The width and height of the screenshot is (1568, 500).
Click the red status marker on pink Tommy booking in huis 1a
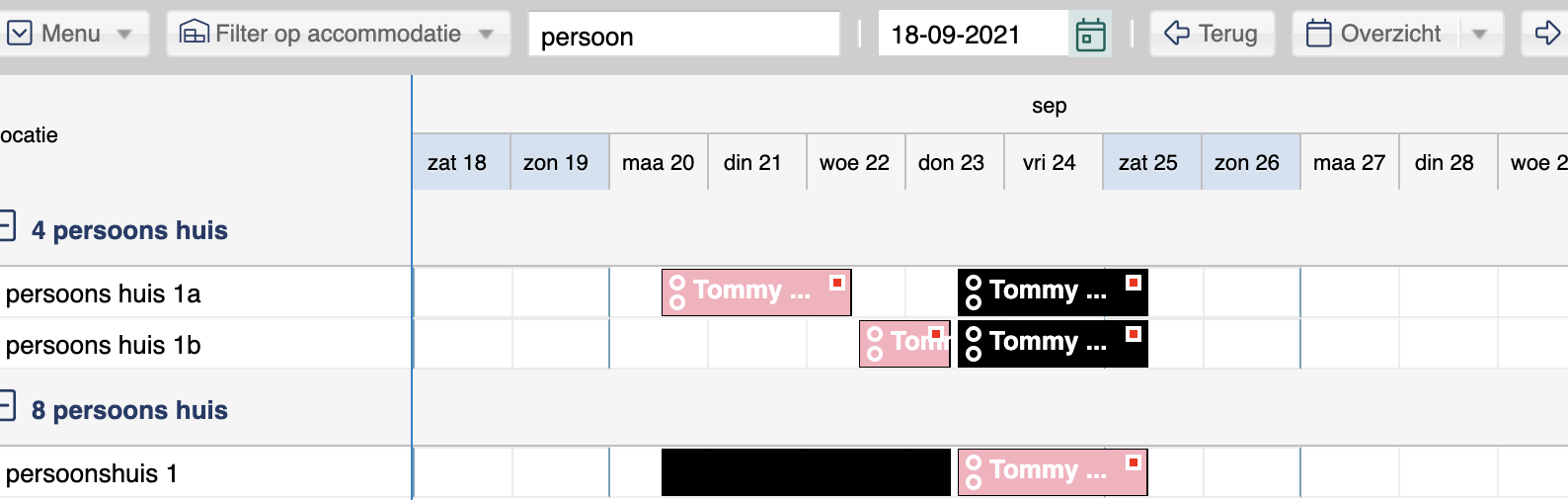tap(837, 283)
